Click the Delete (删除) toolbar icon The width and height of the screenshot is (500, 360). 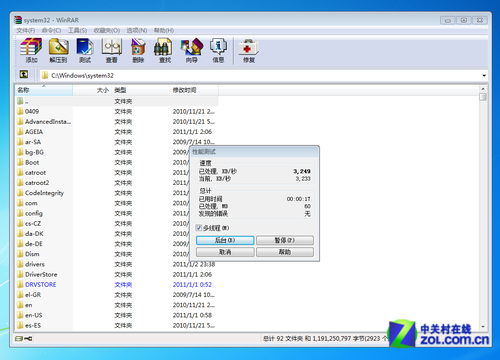pos(138,50)
